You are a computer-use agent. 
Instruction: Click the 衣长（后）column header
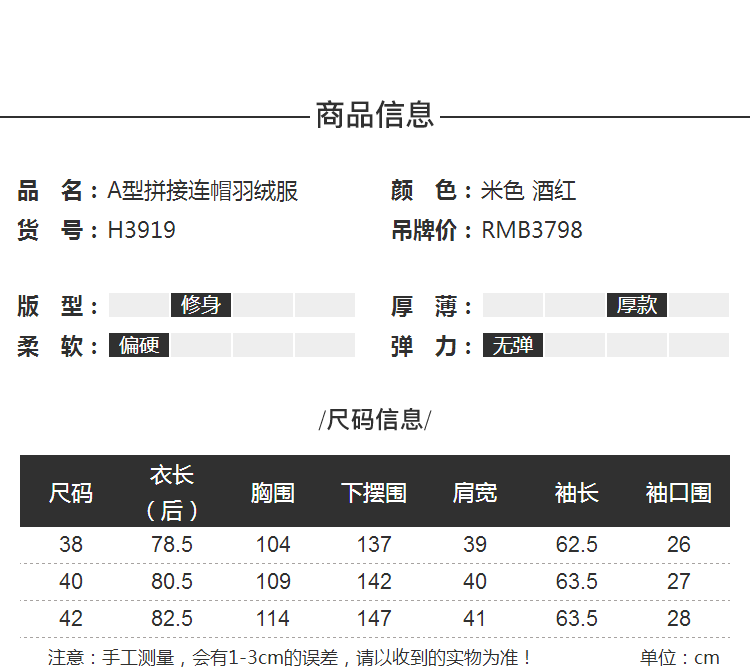tap(172, 493)
